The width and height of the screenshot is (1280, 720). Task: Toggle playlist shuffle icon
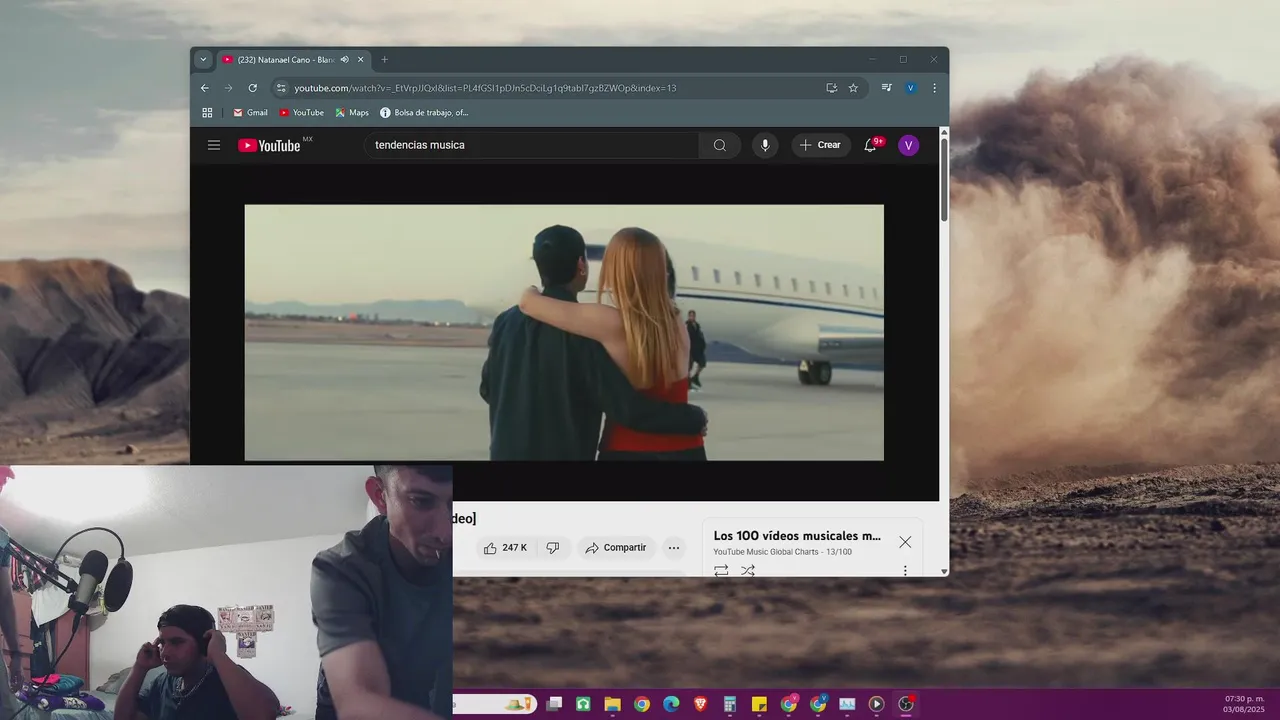point(748,570)
